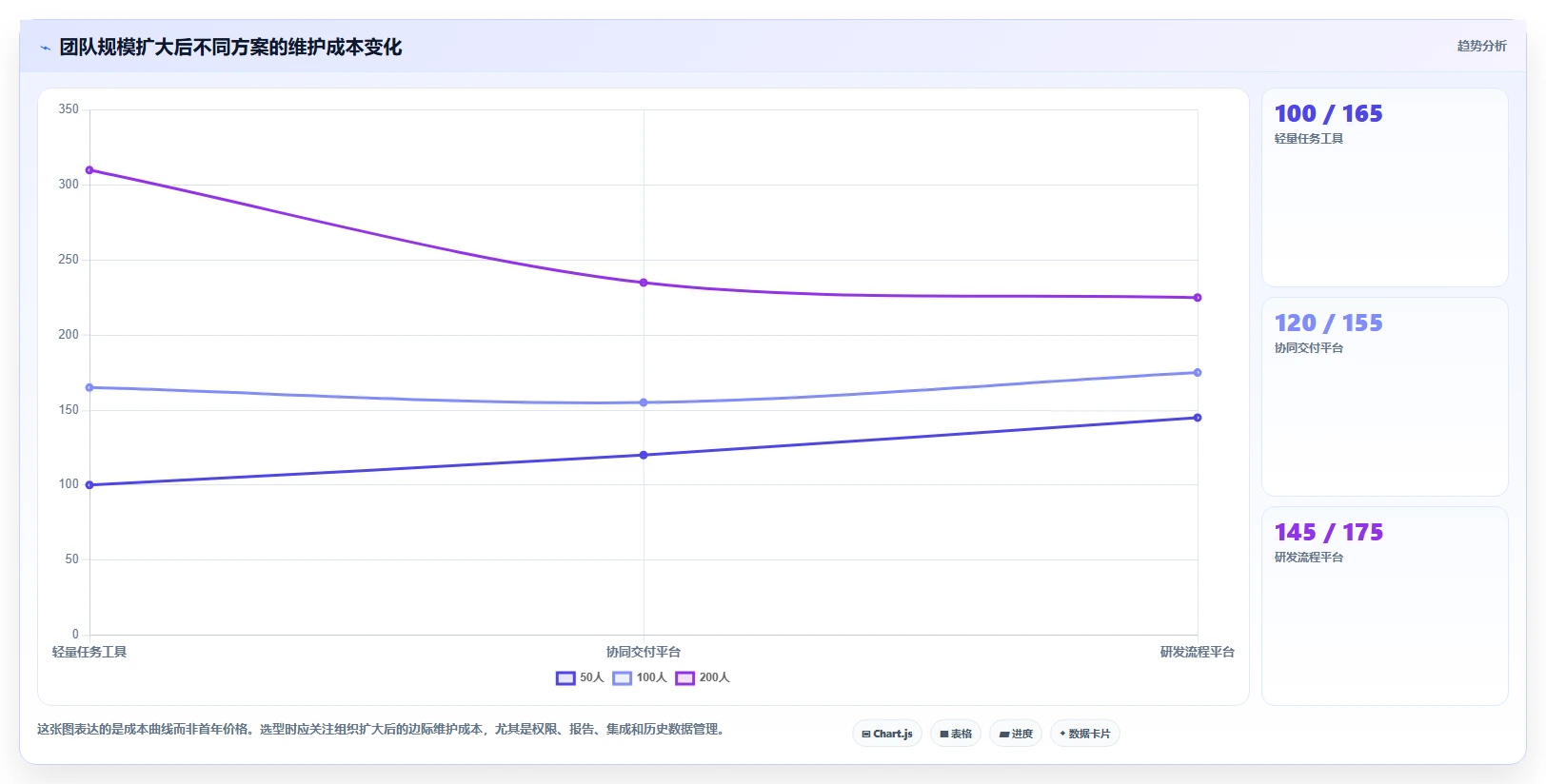Image resolution: width=1546 pixels, height=784 pixels.
Task: Click the small icon before the chart title
Action: click(45, 48)
